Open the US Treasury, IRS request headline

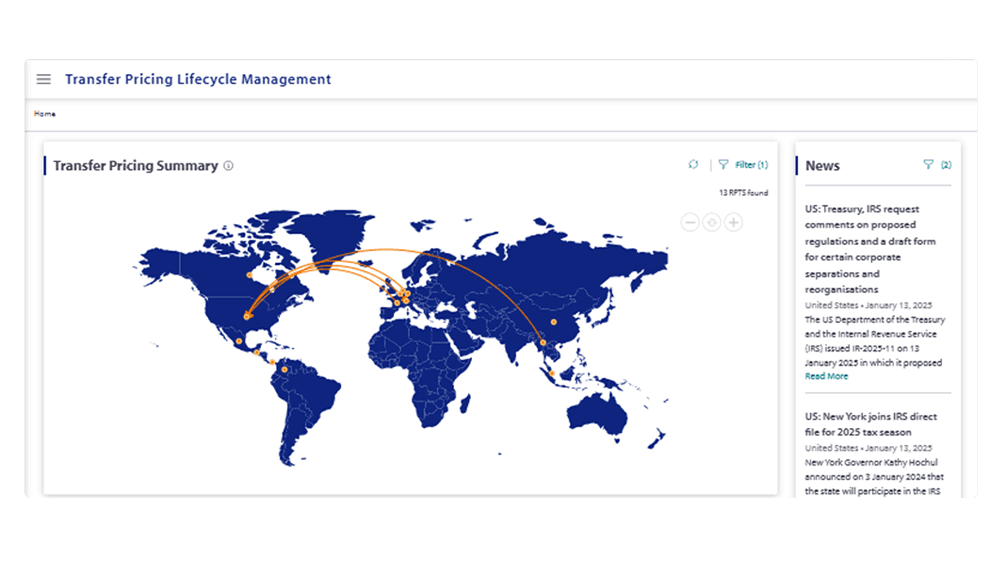[x=870, y=249]
